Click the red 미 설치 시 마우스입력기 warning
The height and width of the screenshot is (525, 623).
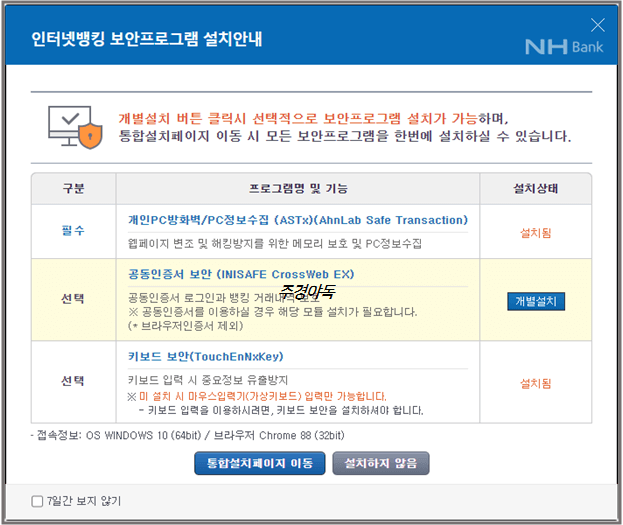tap(263, 396)
